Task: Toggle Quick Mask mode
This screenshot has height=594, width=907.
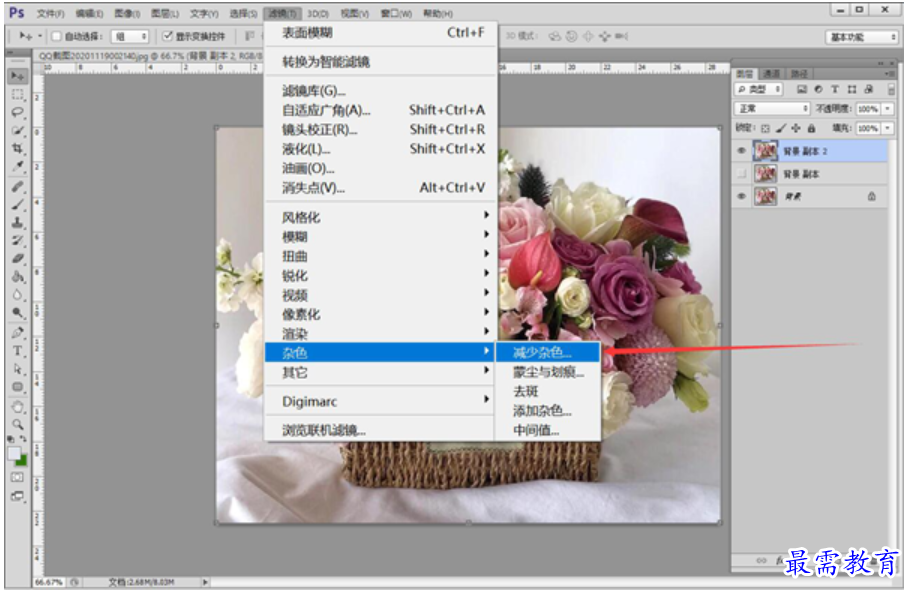Action: tap(18, 477)
